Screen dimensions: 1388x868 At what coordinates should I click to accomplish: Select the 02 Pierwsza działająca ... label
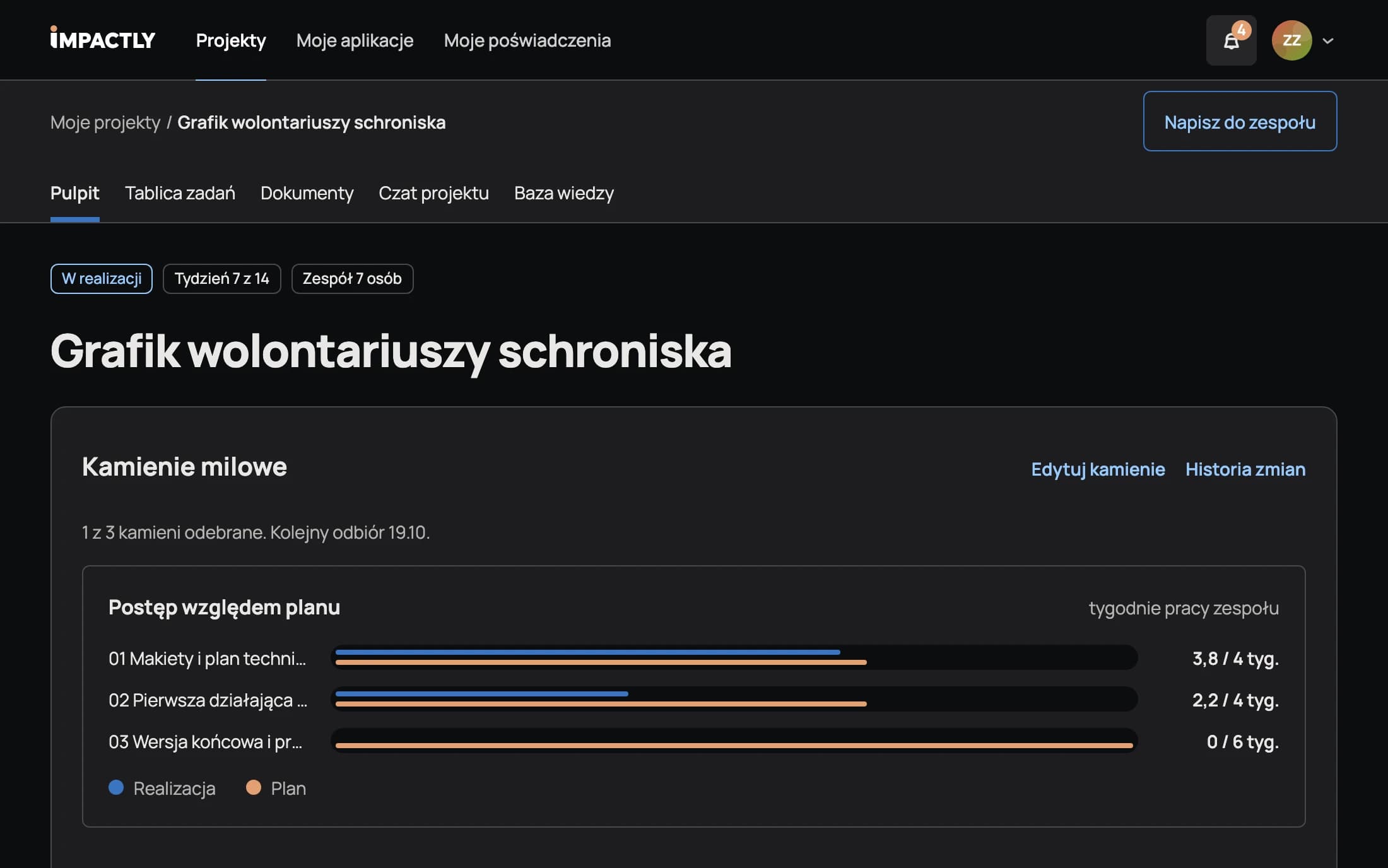point(208,700)
